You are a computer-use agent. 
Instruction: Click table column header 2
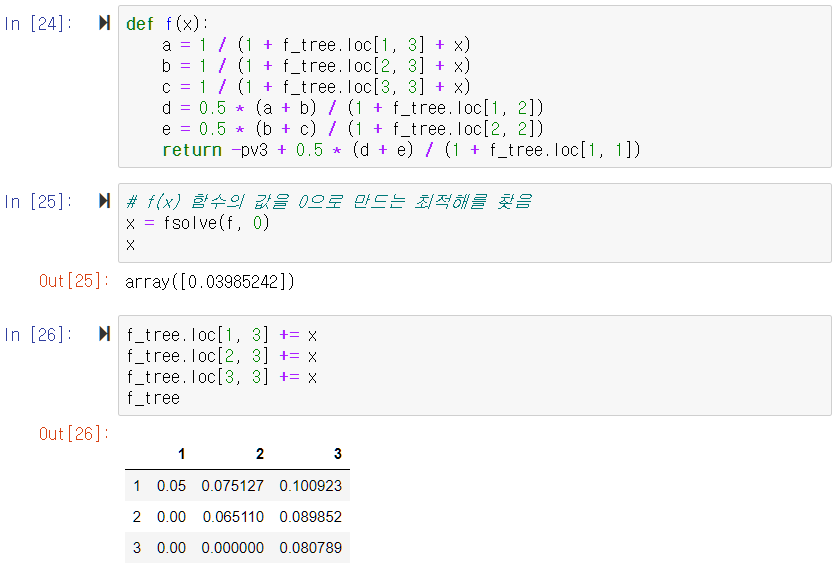(x=260, y=454)
